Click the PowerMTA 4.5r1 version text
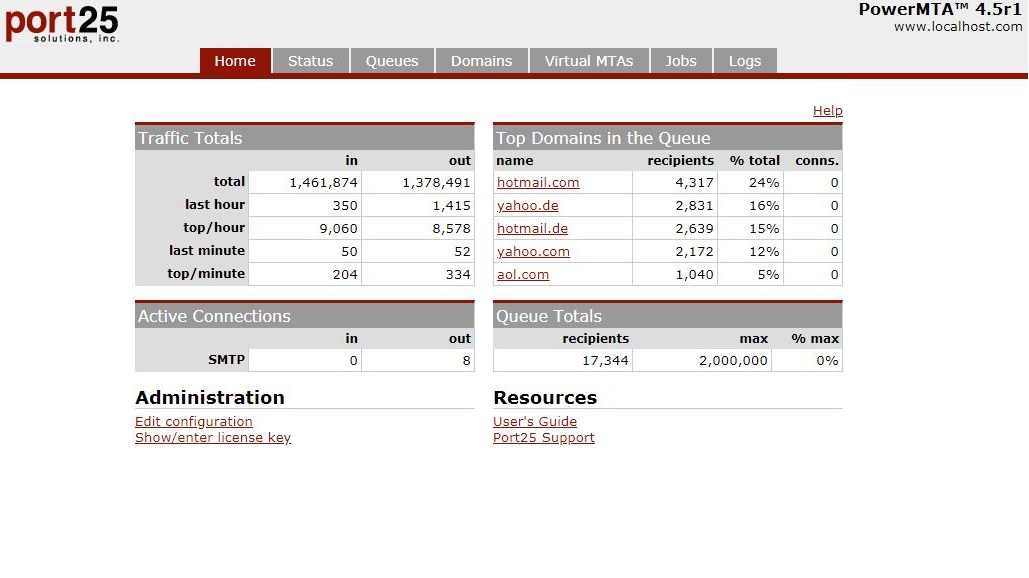The height and width of the screenshot is (578, 1029). point(940,9)
